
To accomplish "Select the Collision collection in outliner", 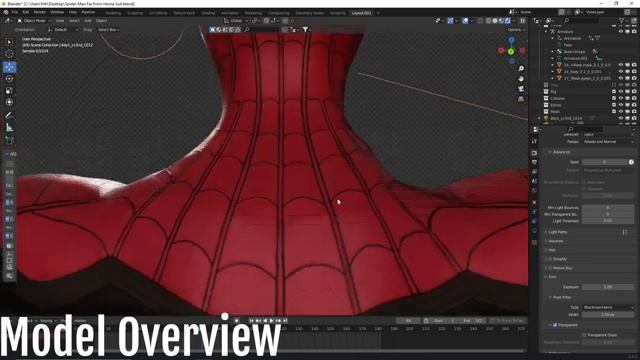I will [558, 98].
